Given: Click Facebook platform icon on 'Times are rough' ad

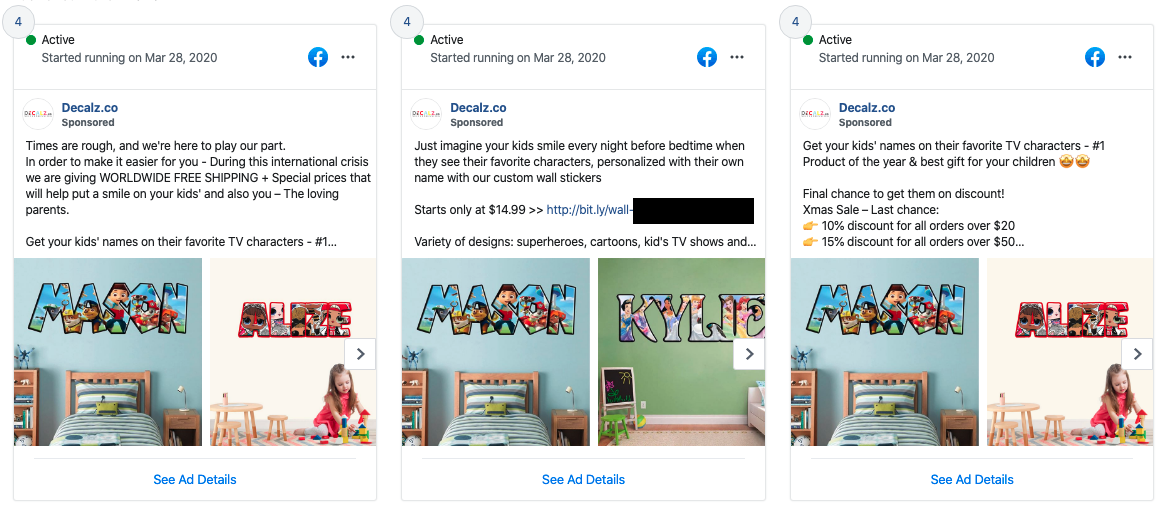Looking at the screenshot, I should tap(318, 57).
